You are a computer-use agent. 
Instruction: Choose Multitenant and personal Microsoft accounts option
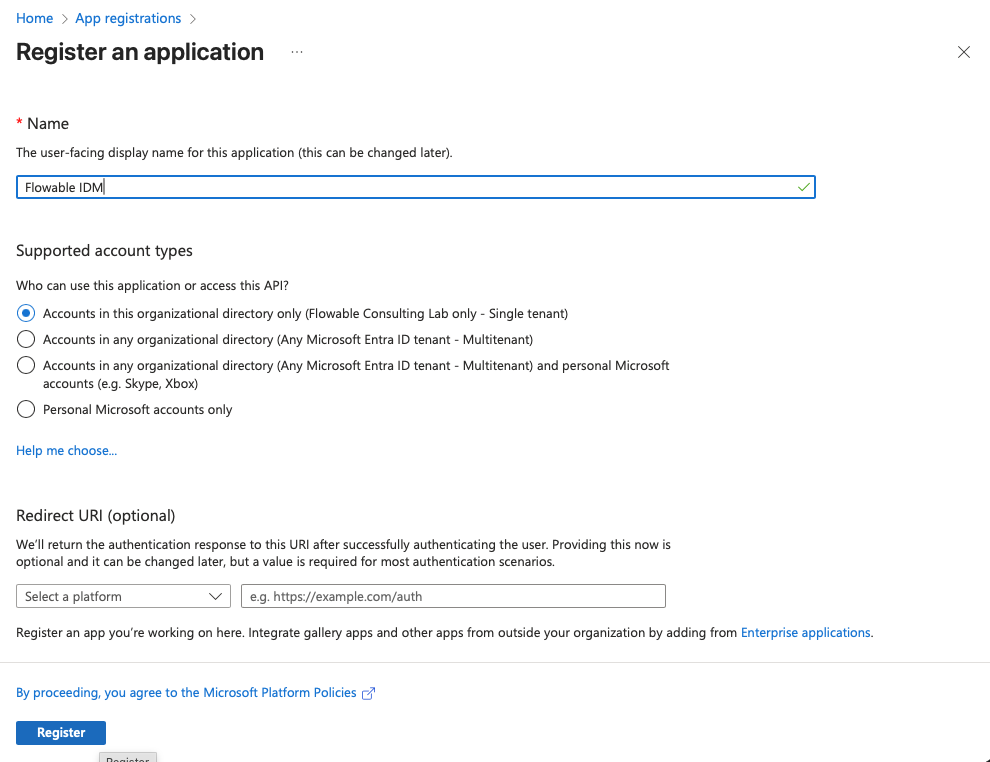pos(26,366)
